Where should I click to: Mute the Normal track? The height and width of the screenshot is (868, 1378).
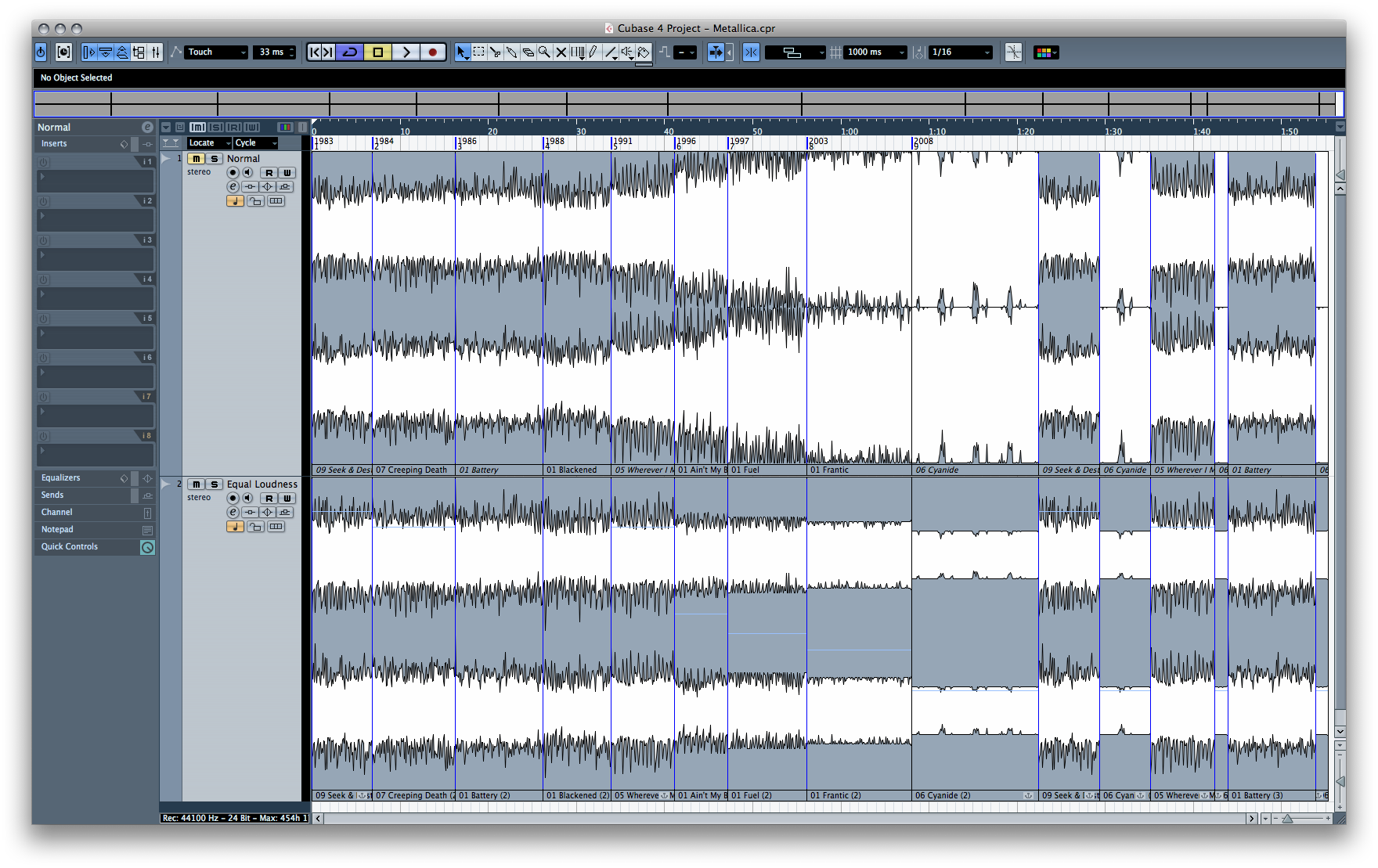click(x=196, y=159)
